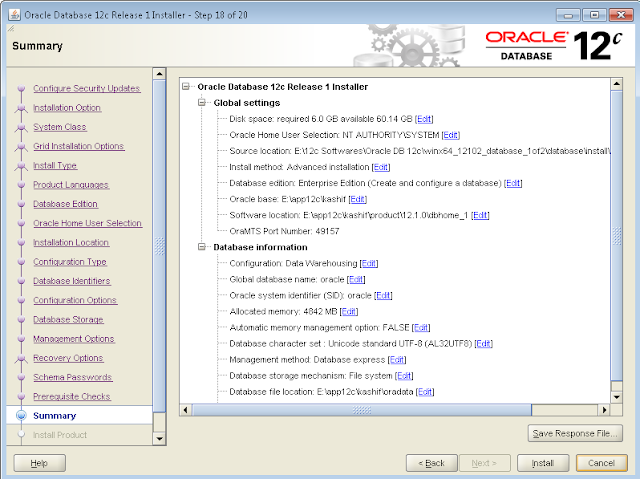Open the Installation Location step

(71, 242)
